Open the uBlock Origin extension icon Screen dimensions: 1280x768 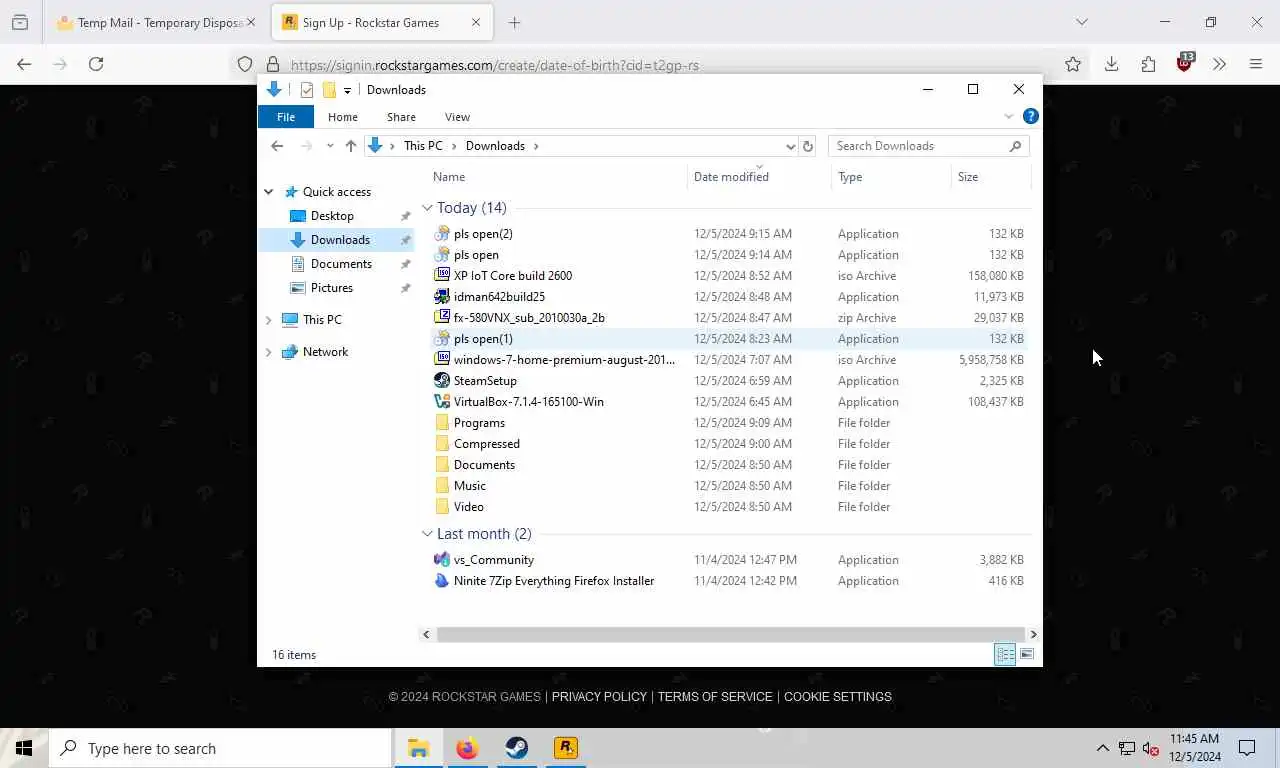point(1185,64)
